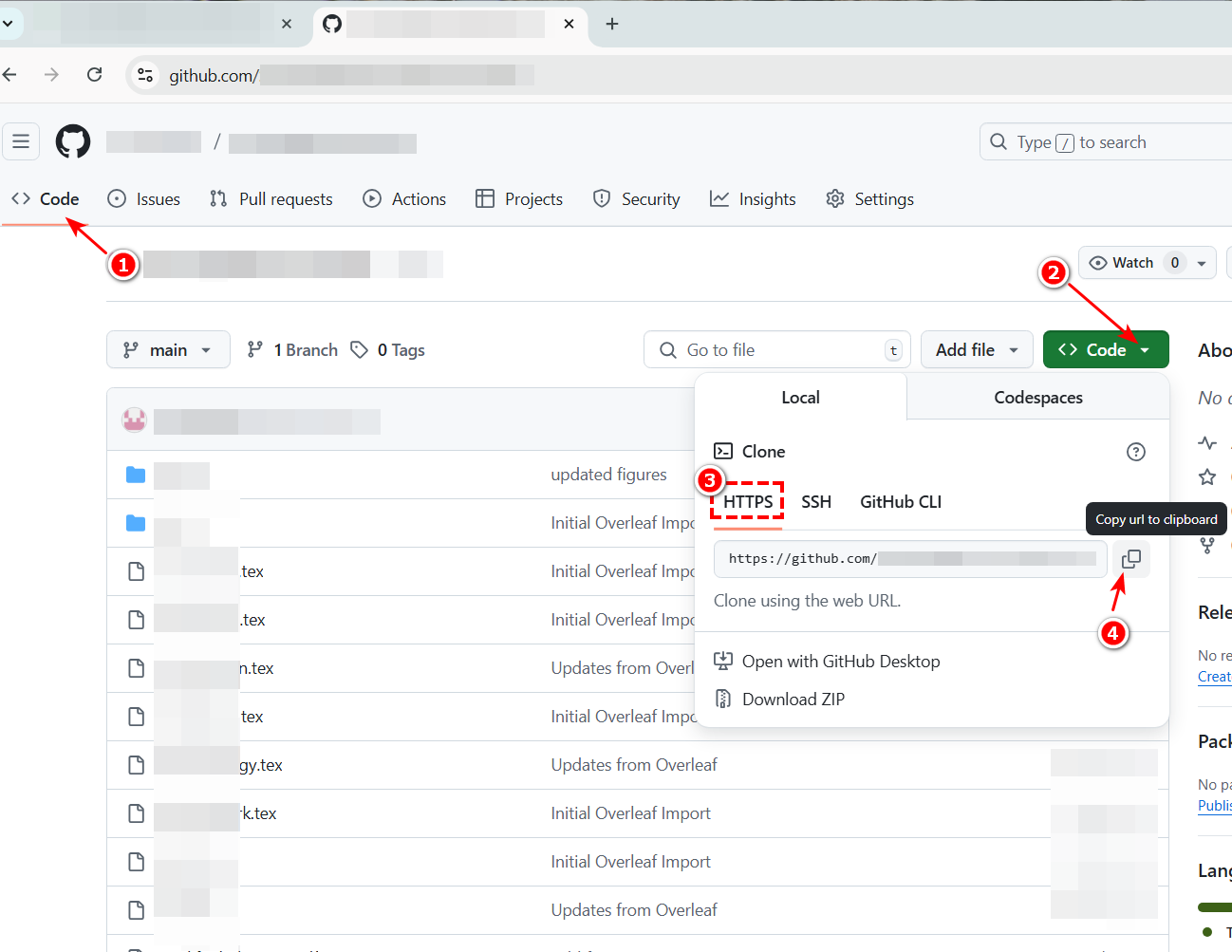Open the 1 Branch link

291,349
